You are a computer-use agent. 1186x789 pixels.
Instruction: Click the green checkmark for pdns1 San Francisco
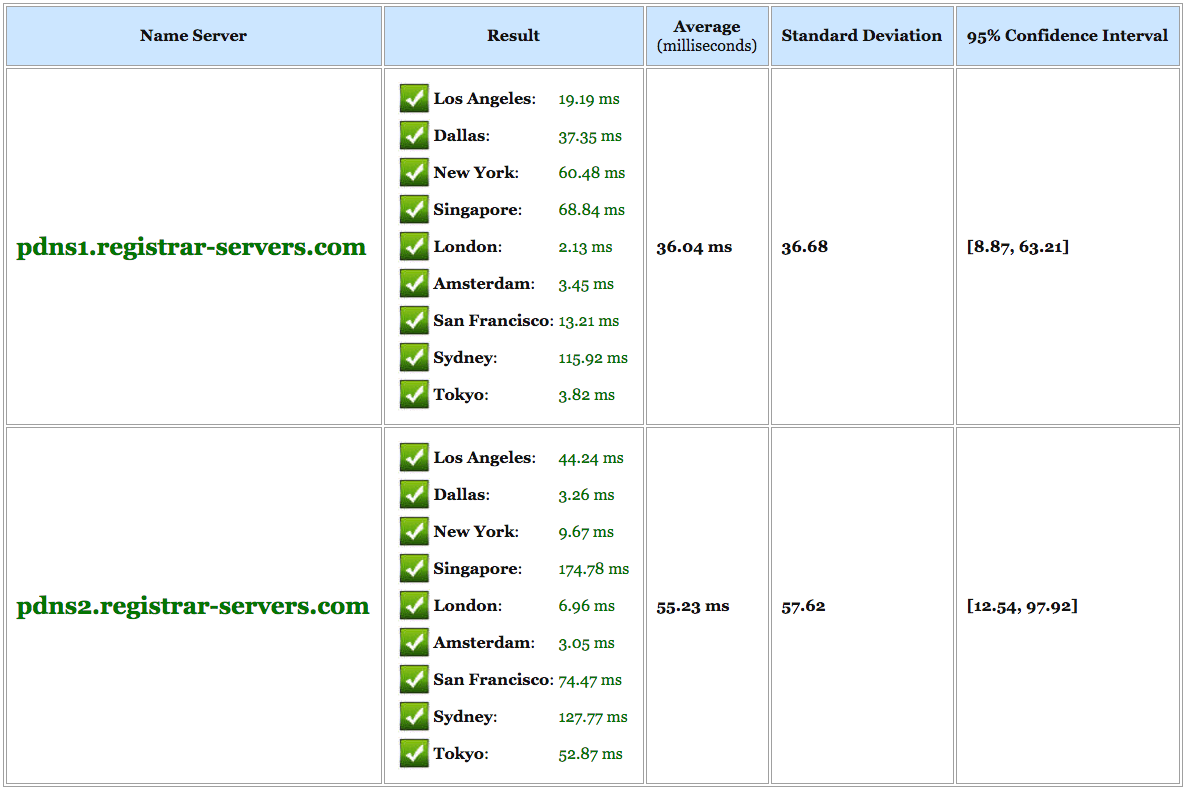point(414,321)
